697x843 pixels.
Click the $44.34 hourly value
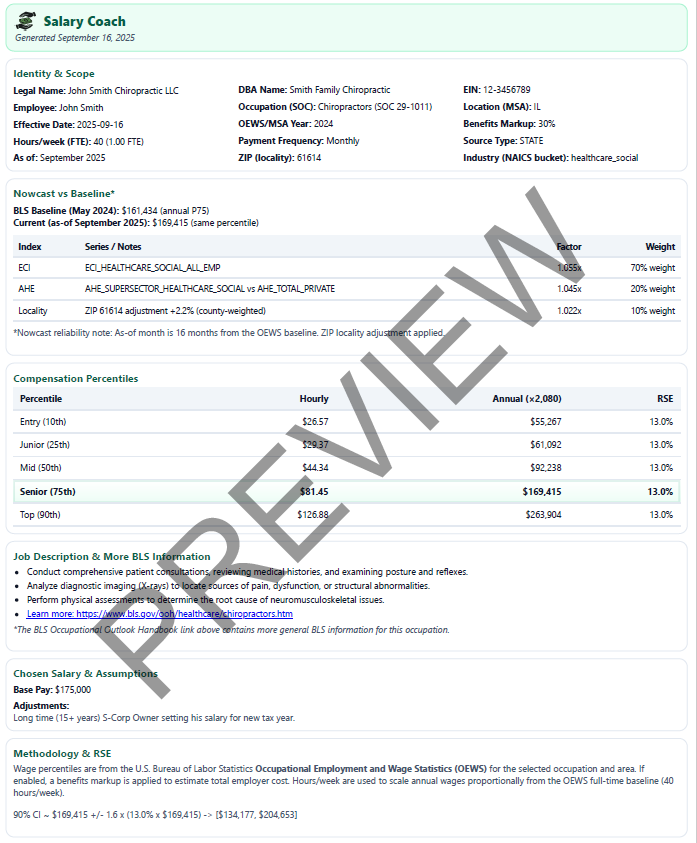pos(315,468)
